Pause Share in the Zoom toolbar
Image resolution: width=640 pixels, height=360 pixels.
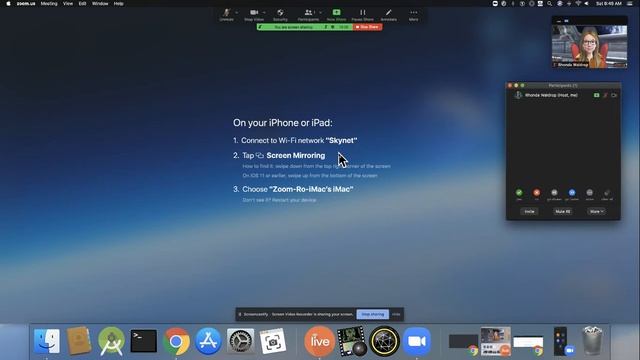coord(362,15)
